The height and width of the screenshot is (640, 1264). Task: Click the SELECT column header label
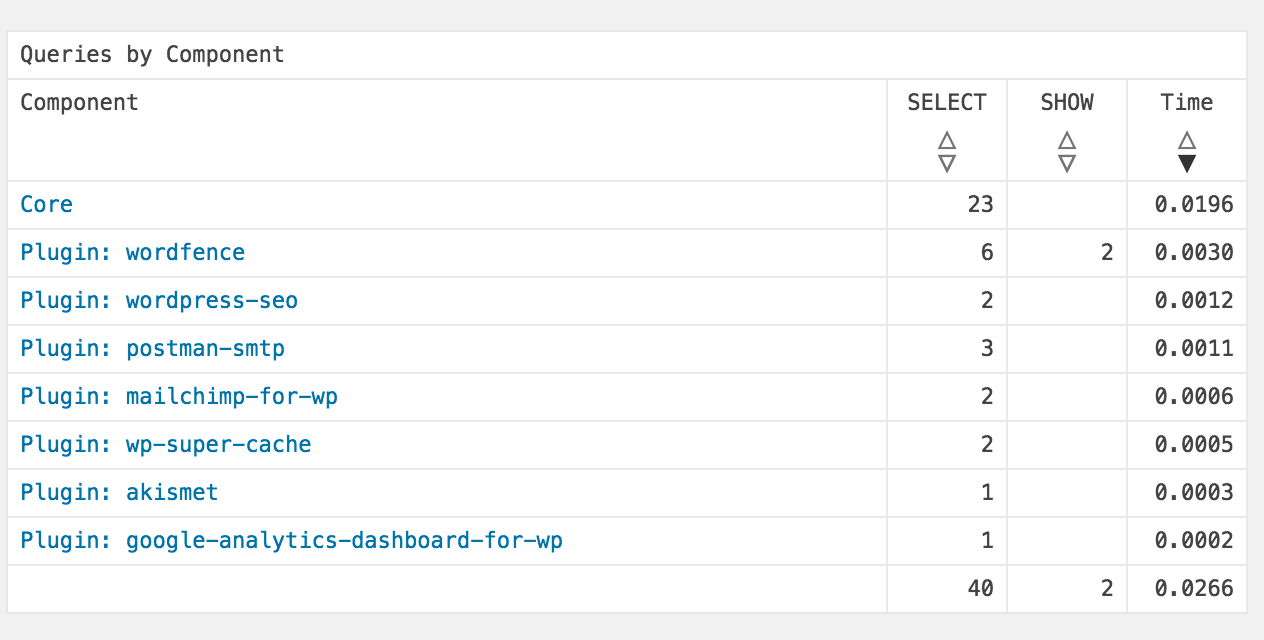[x=947, y=102]
